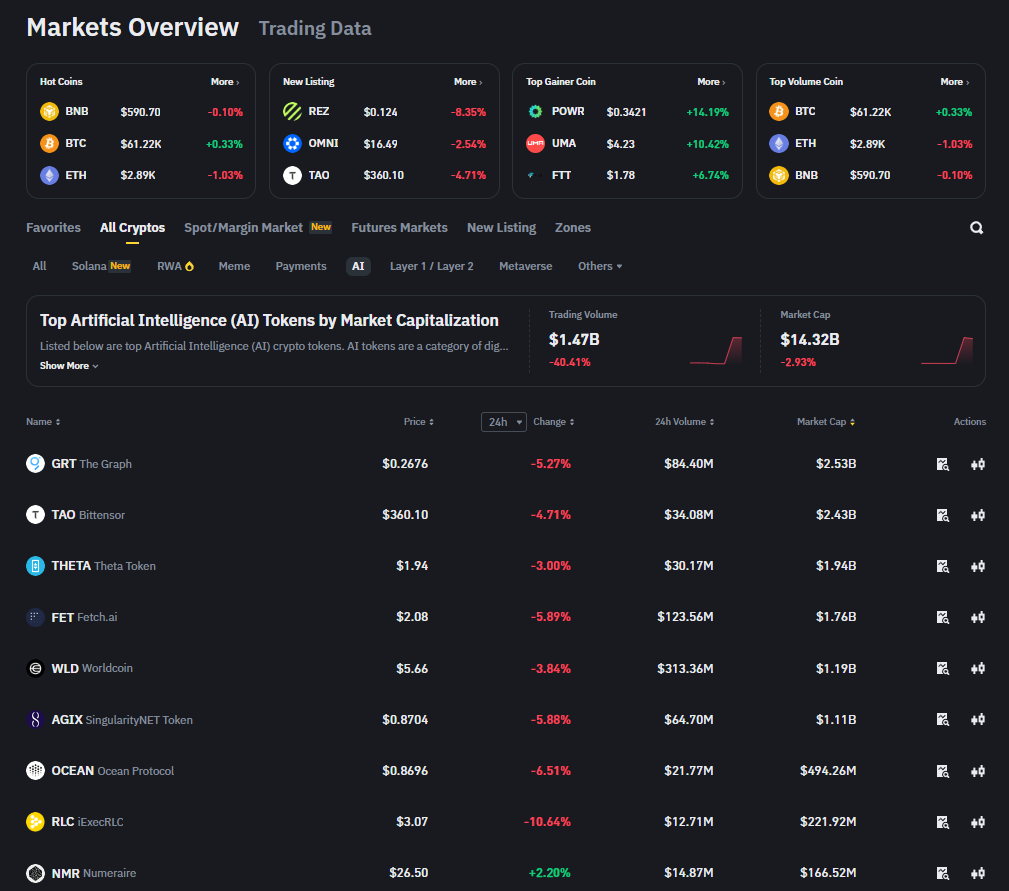Sort table by Price column
Image resolution: width=1009 pixels, height=891 pixels.
419,422
